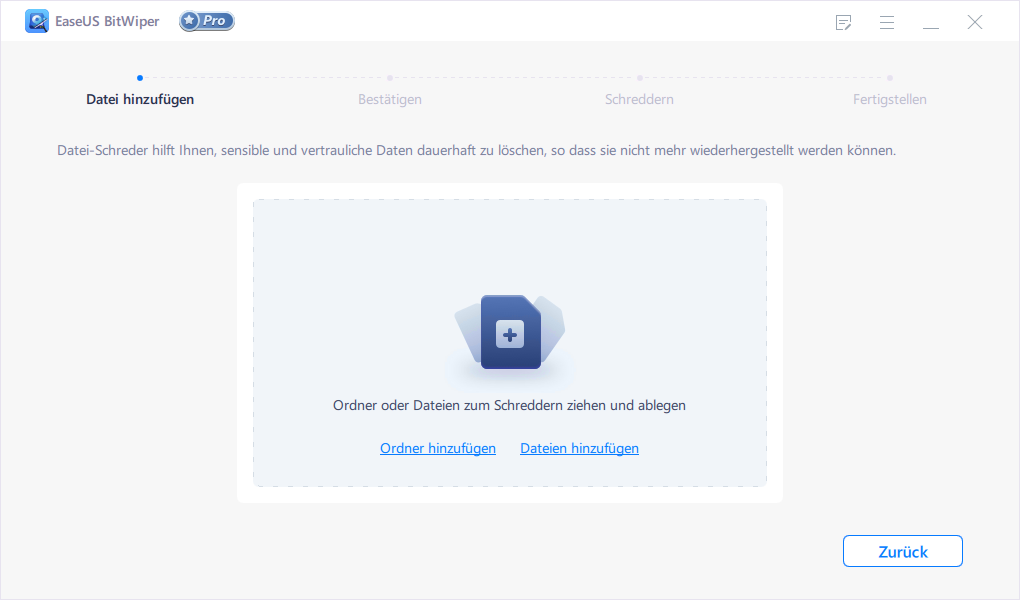Click the Pro edition badge
1020x600 pixels.
tap(207, 21)
